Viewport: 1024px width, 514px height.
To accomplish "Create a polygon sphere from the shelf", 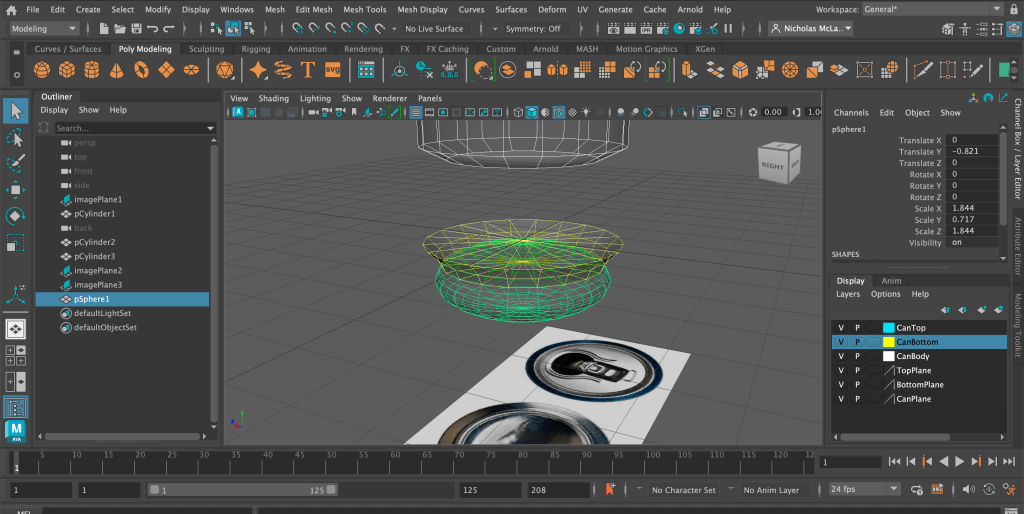I will (x=42, y=70).
